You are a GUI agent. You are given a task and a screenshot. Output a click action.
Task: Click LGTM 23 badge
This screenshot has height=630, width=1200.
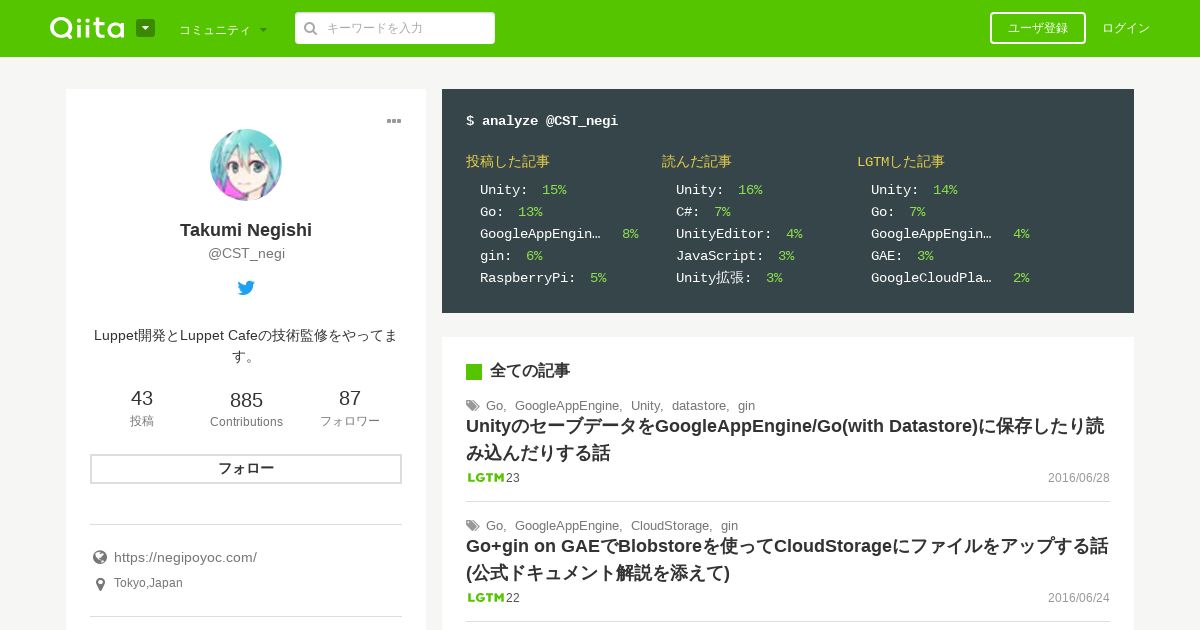coord(494,478)
